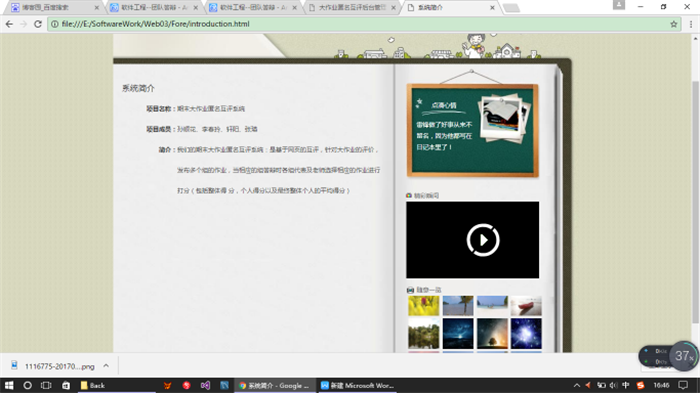Open the blue square app icon on taskbar
This screenshot has width=700, height=393.
tap(224, 385)
